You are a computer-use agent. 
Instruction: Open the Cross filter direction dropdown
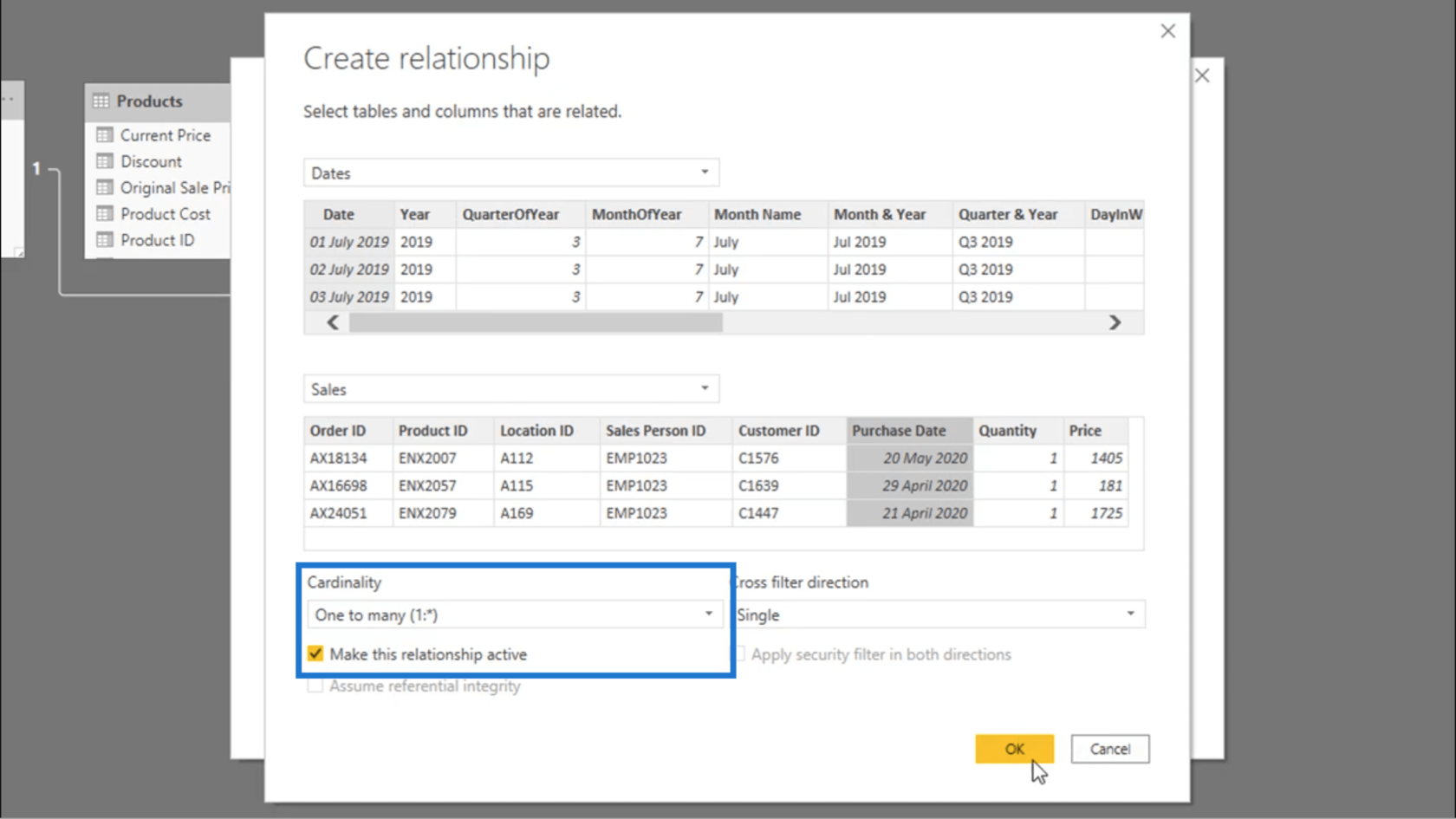click(939, 614)
